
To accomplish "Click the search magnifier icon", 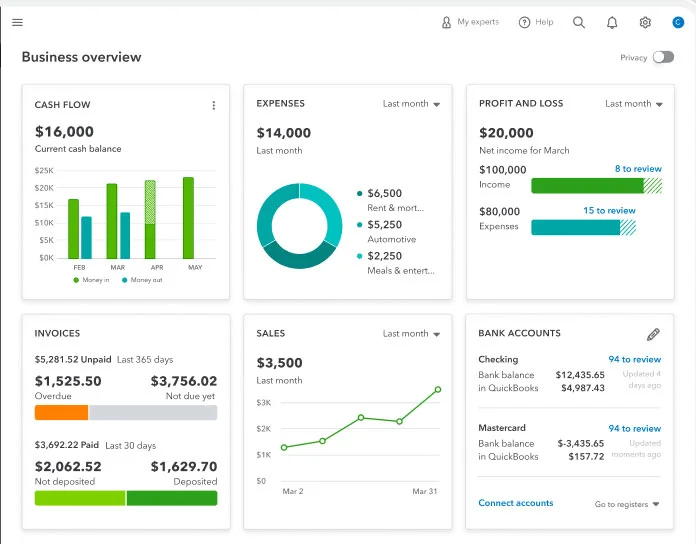I will [x=579, y=22].
